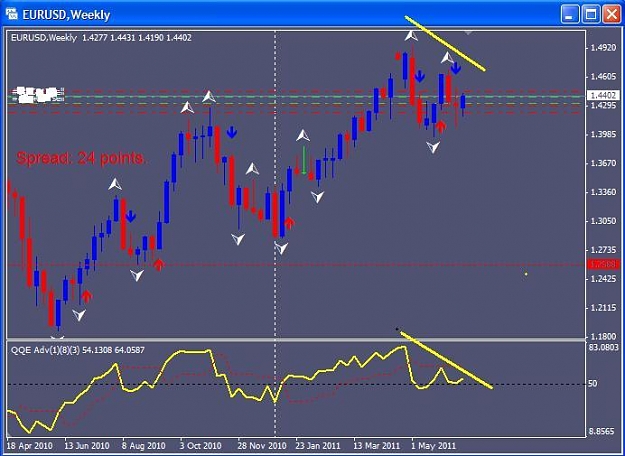
Task: Click the red highlighted price tag on price axis
Action: click(603, 264)
